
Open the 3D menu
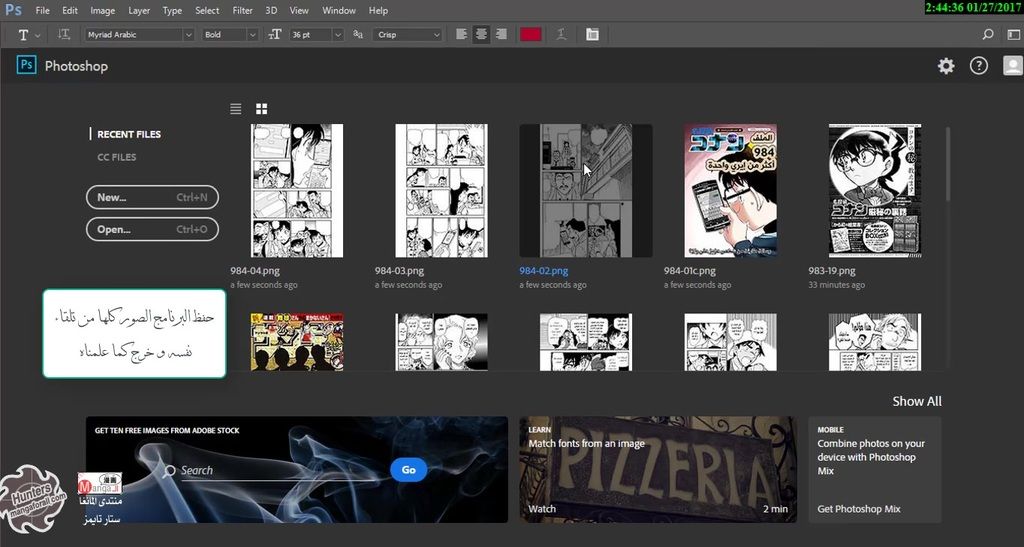point(271,10)
